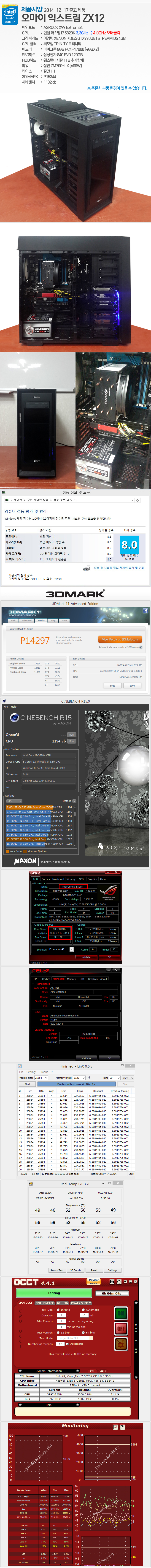Open the Advanced tab in 3DMark 11
The height and width of the screenshot is (1568, 151).
tap(27, 621)
